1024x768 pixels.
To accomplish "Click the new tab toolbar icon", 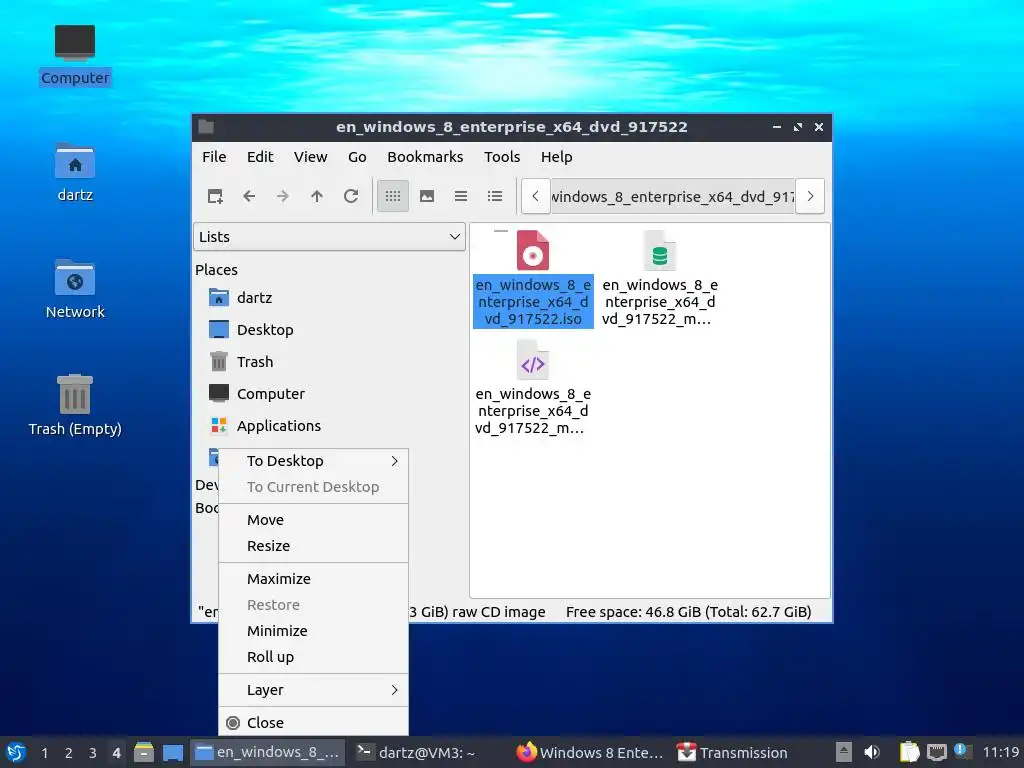I will [215, 196].
